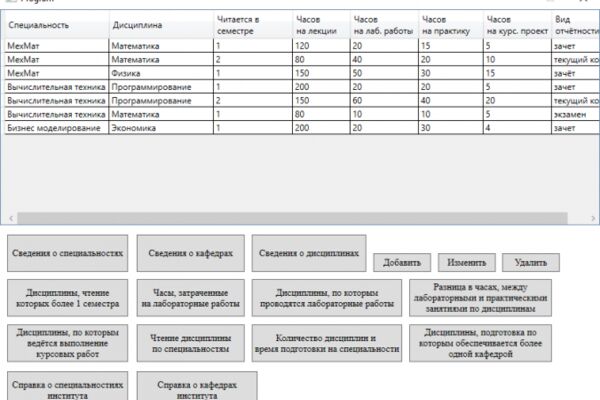Open Количество дисциплин и время подготовки
The image size is (600, 400).
click(327, 343)
